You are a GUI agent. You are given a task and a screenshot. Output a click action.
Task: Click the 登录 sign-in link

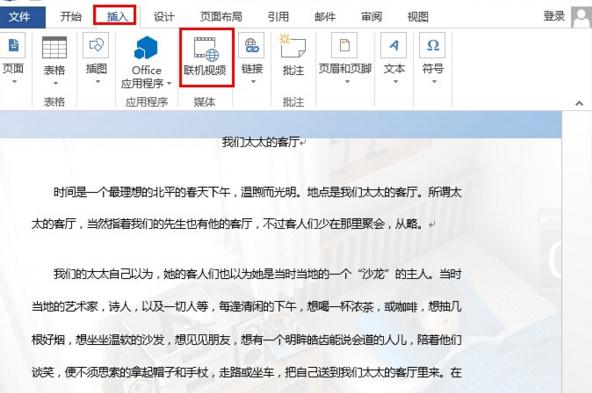[554, 16]
